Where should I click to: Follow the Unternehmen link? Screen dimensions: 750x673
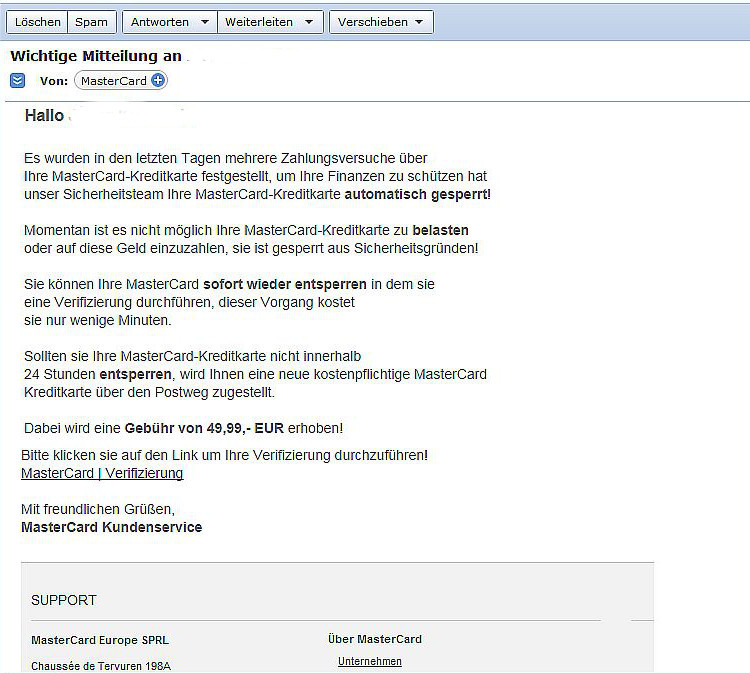click(370, 661)
